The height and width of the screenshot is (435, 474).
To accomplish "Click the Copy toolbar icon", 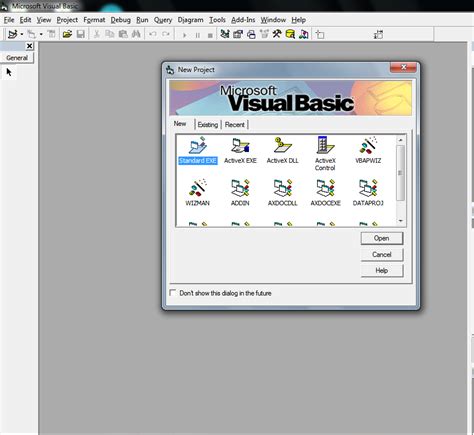I will pyautogui.click(x=110, y=34).
